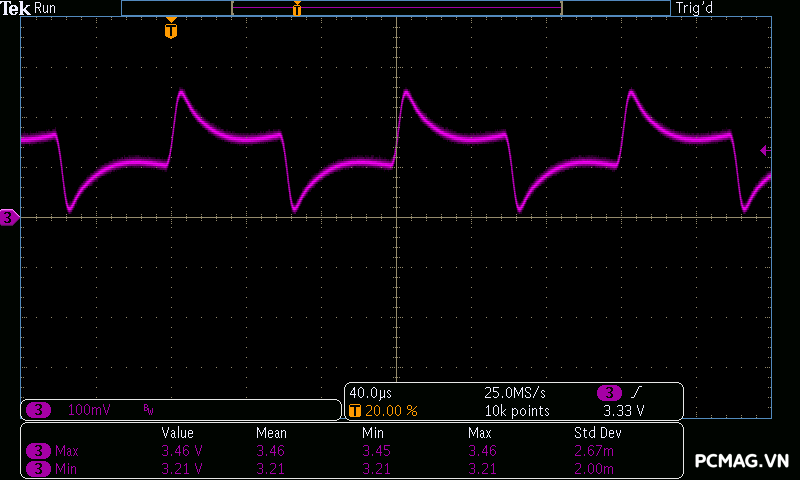Image resolution: width=800 pixels, height=480 pixels.
Task: Click the channel 3 badge in Max row
Action: (38, 451)
